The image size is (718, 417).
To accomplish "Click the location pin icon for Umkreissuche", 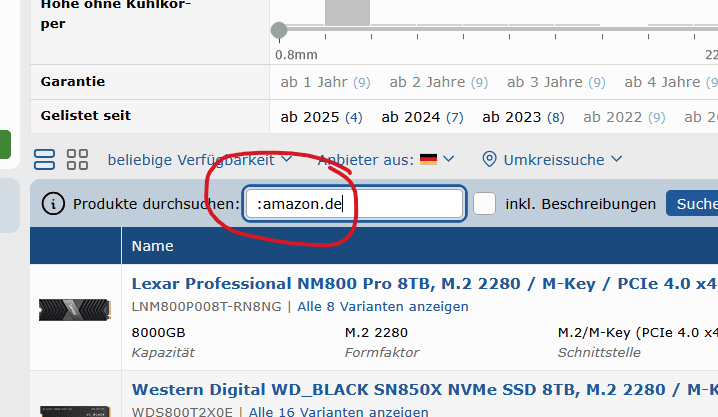I will (490, 159).
